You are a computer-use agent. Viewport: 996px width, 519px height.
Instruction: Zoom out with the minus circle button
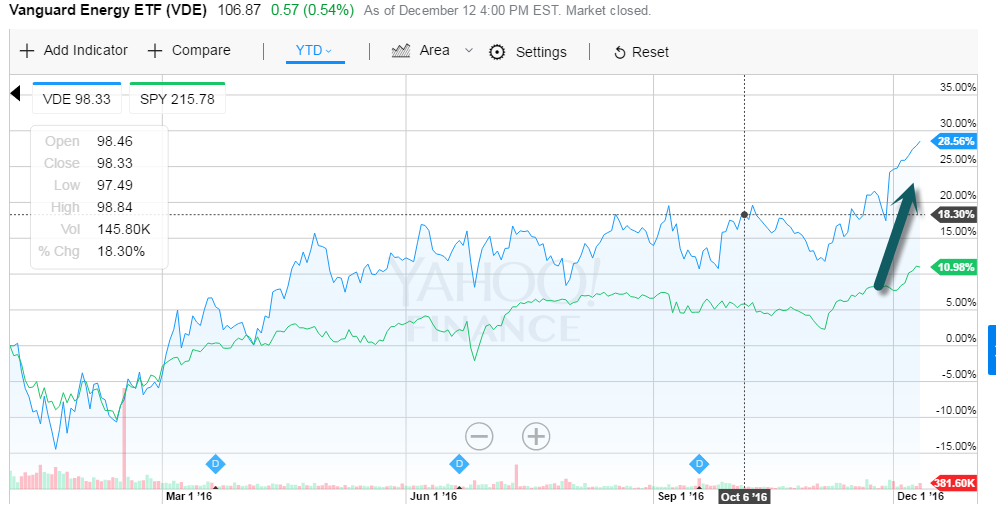(479, 436)
